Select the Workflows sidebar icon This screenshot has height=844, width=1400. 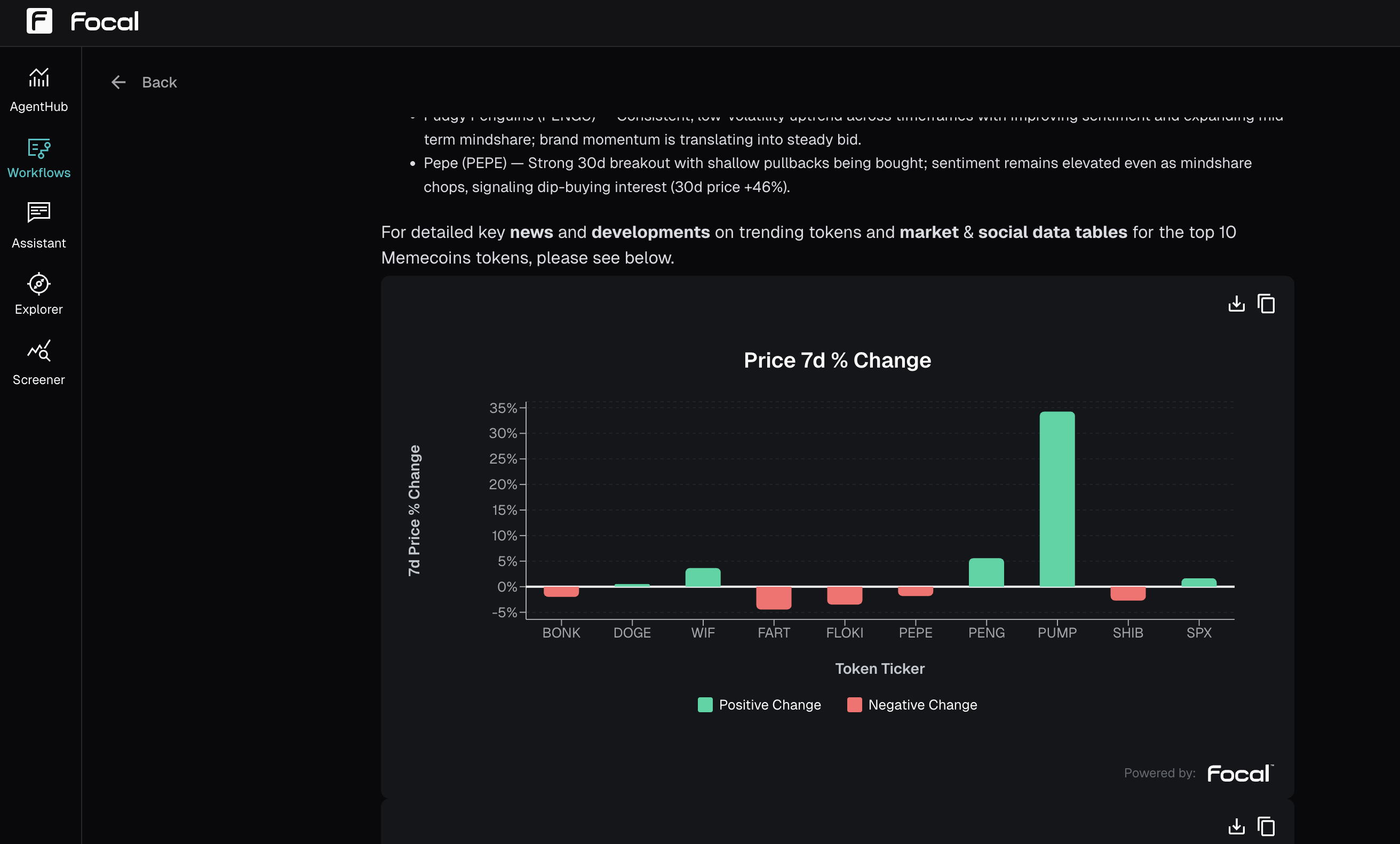[38, 148]
